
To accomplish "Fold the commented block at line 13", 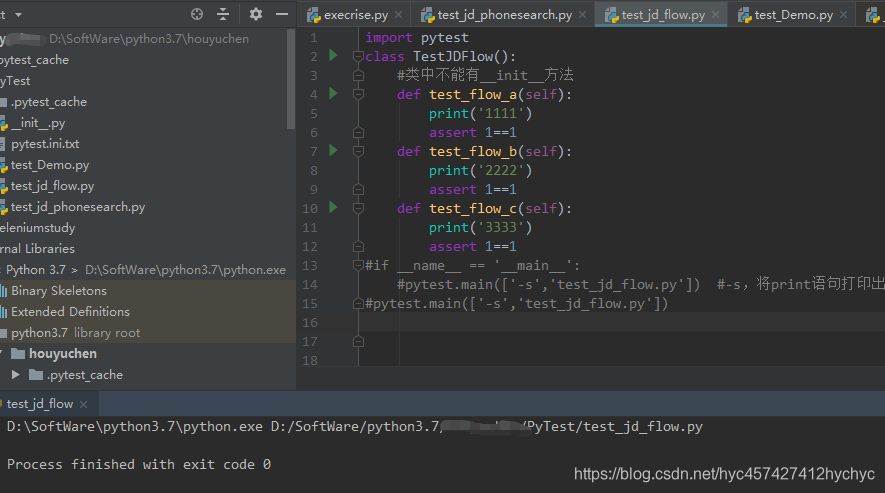I will (358, 265).
